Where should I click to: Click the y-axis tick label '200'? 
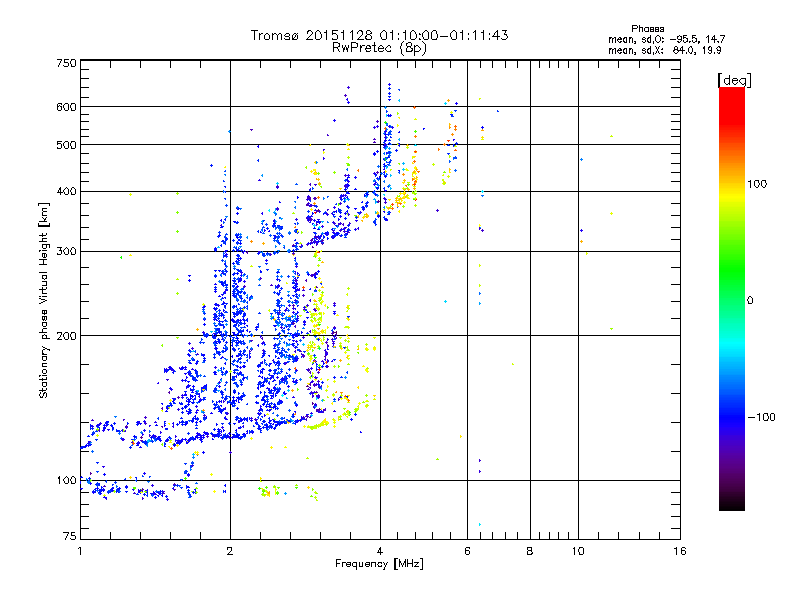click(66, 336)
